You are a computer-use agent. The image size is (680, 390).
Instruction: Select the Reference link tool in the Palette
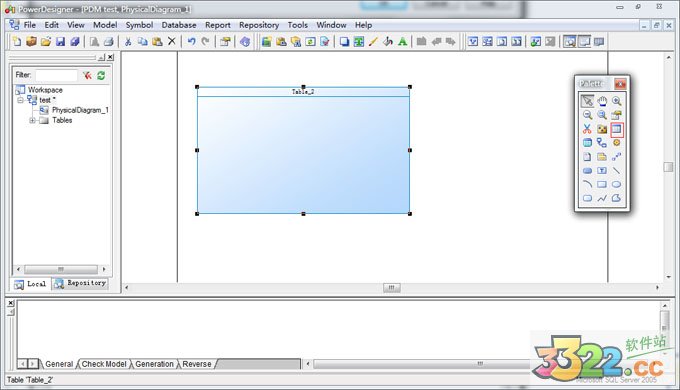[x=602, y=143]
